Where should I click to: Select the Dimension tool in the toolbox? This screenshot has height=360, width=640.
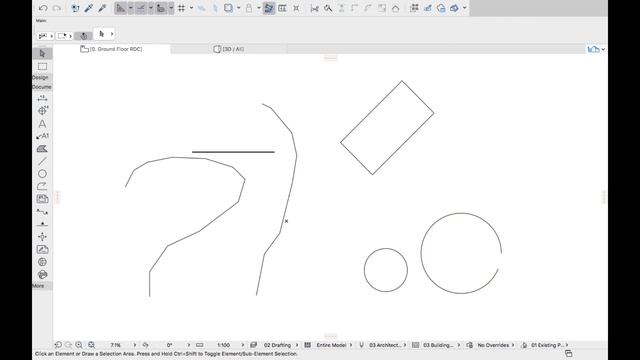pos(42,98)
